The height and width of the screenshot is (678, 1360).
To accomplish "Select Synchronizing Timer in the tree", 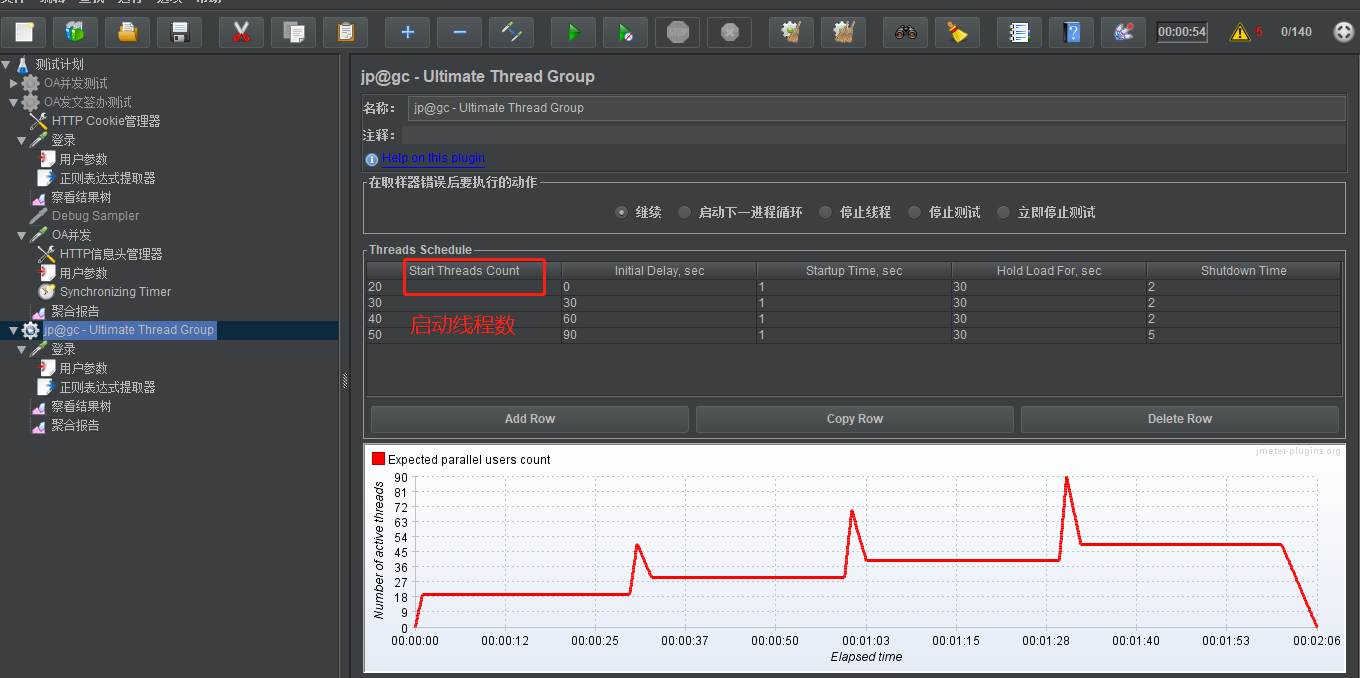I will coord(115,292).
